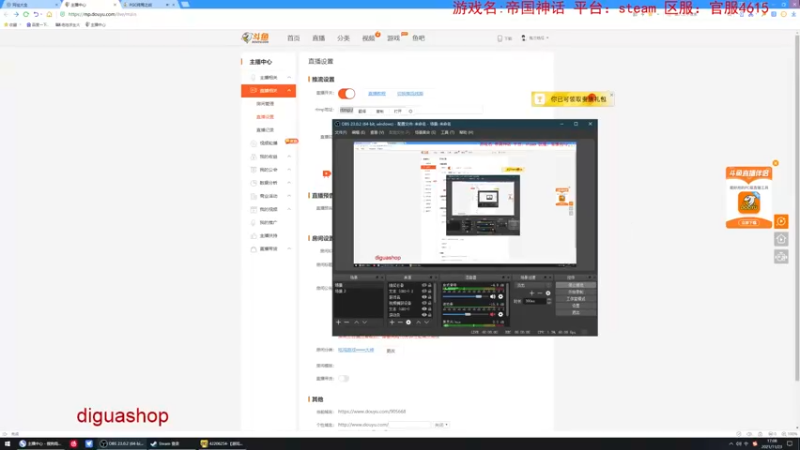Viewport: 800px width, 450px height.
Task: Expand the 主播相关 sidebar section chevron
Action: click(289, 78)
